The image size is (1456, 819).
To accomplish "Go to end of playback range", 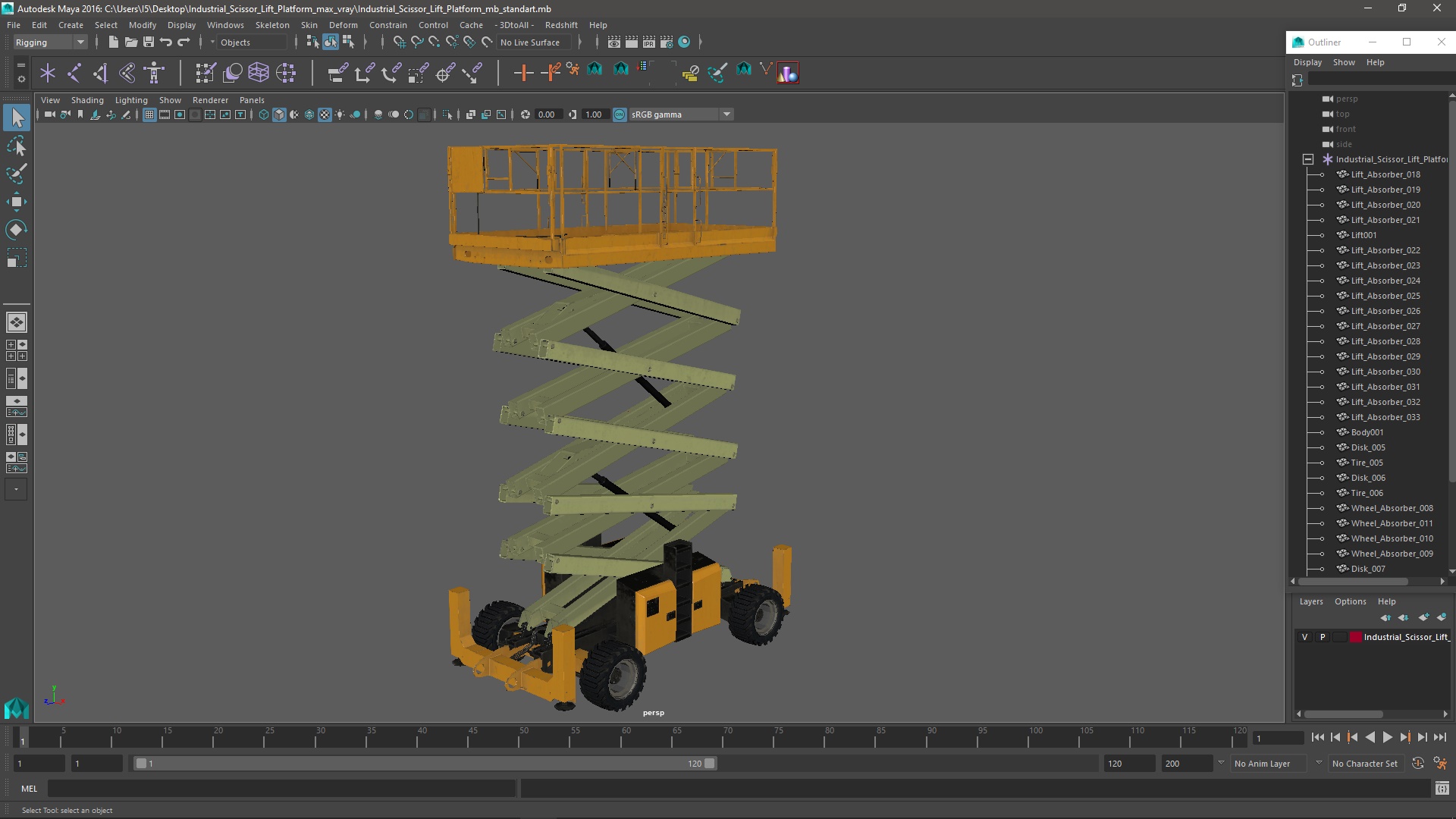I will 1439,737.
